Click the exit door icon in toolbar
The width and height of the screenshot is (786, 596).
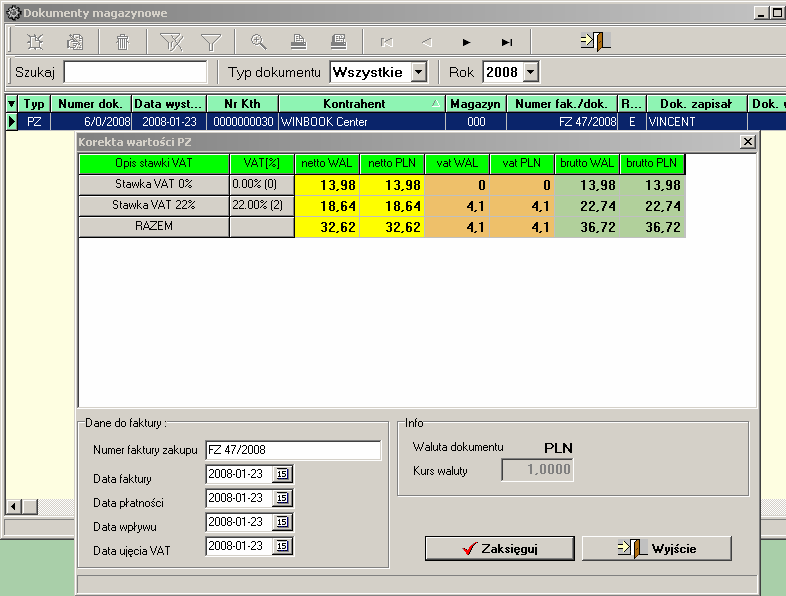pos(596,42)
